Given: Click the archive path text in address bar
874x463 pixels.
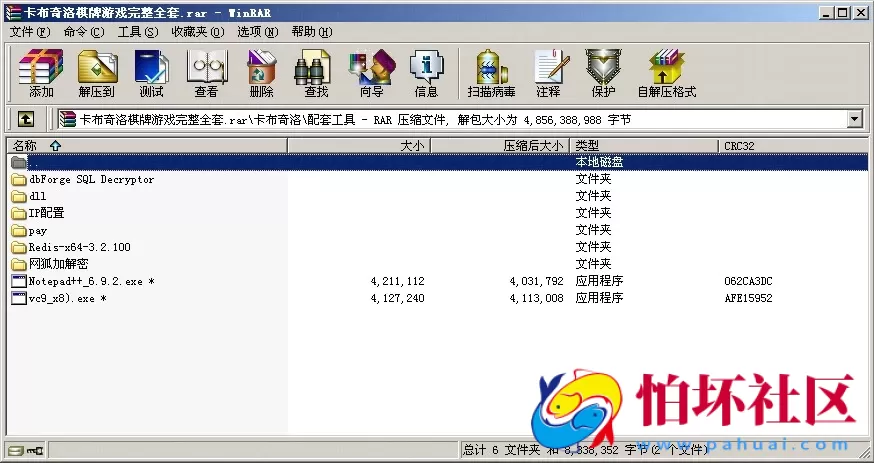Looking at the screenshot, I should (355, 119).
